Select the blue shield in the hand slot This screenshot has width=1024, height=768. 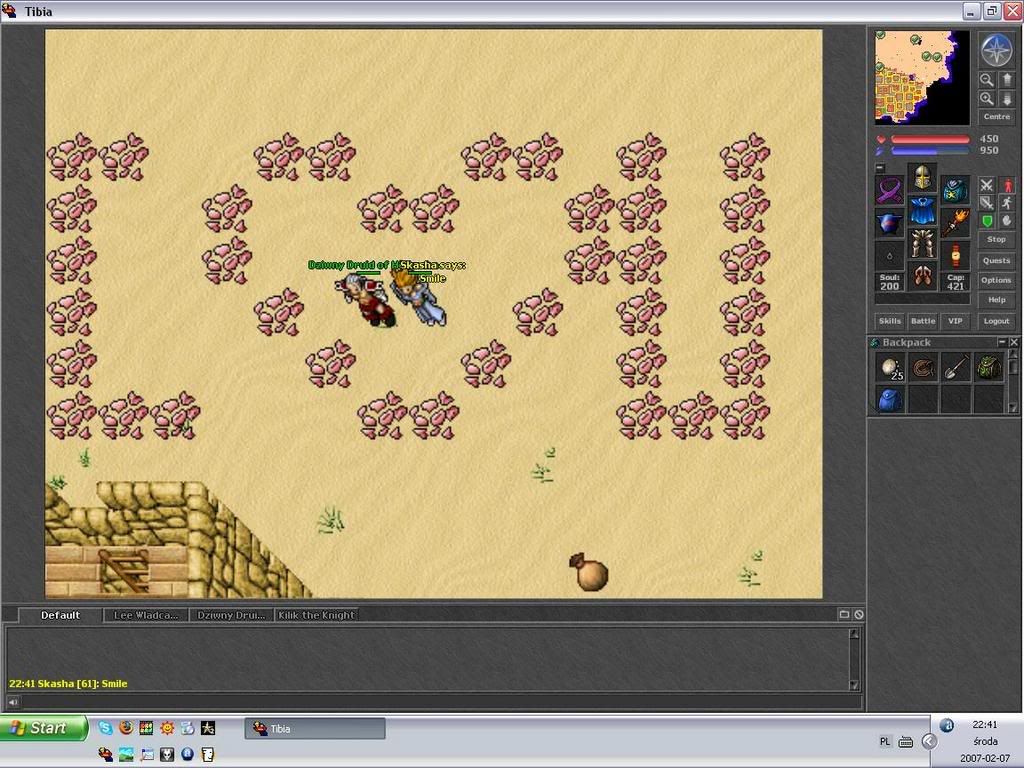pyautogui.click(x=889, y=223)
